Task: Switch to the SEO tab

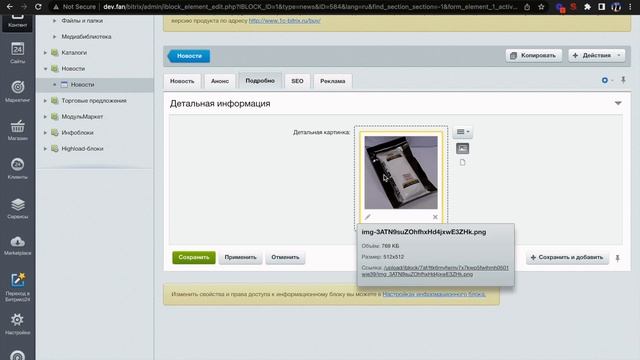Action: tap(297, 81)
